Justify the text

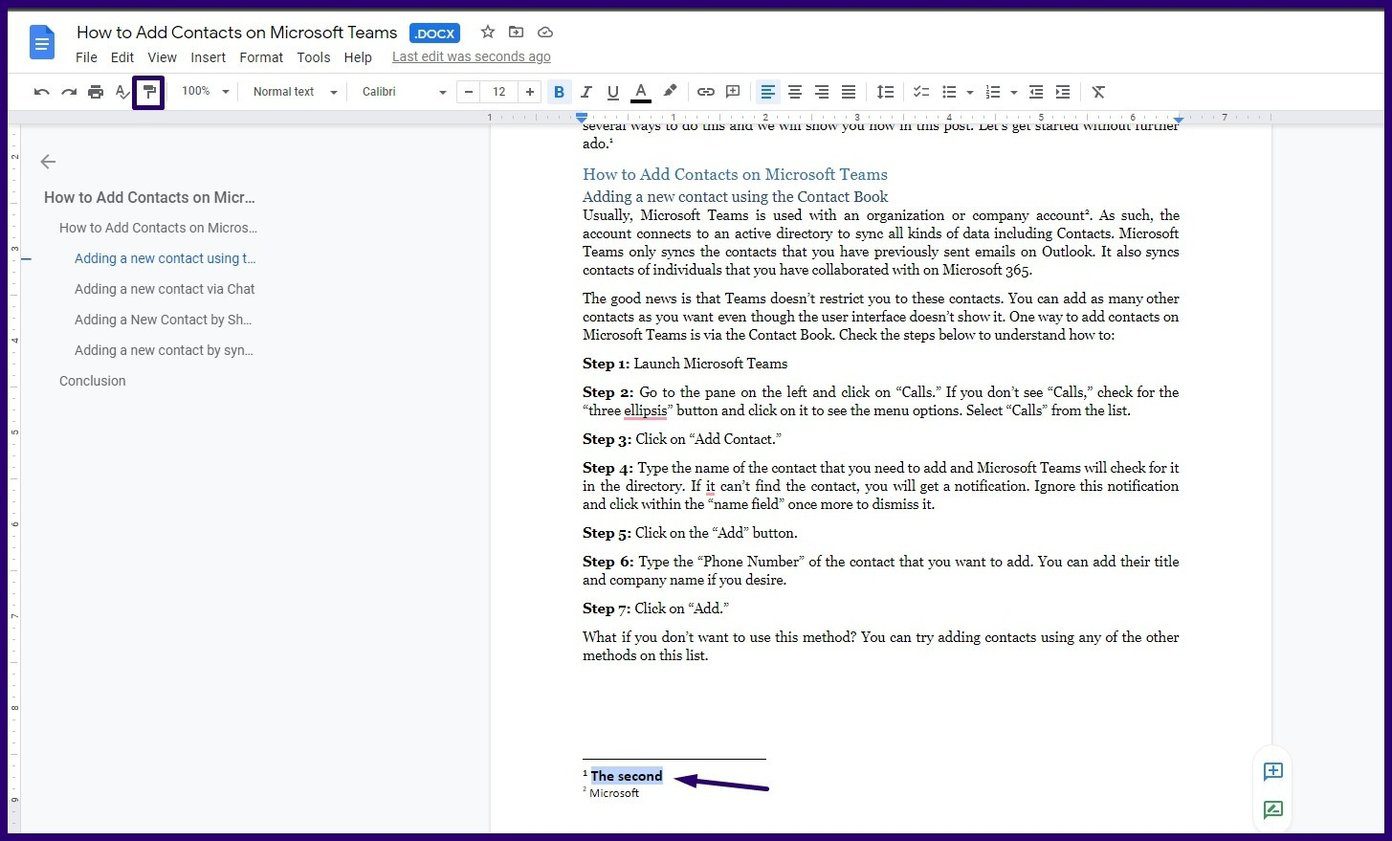(x=848, y=92)
